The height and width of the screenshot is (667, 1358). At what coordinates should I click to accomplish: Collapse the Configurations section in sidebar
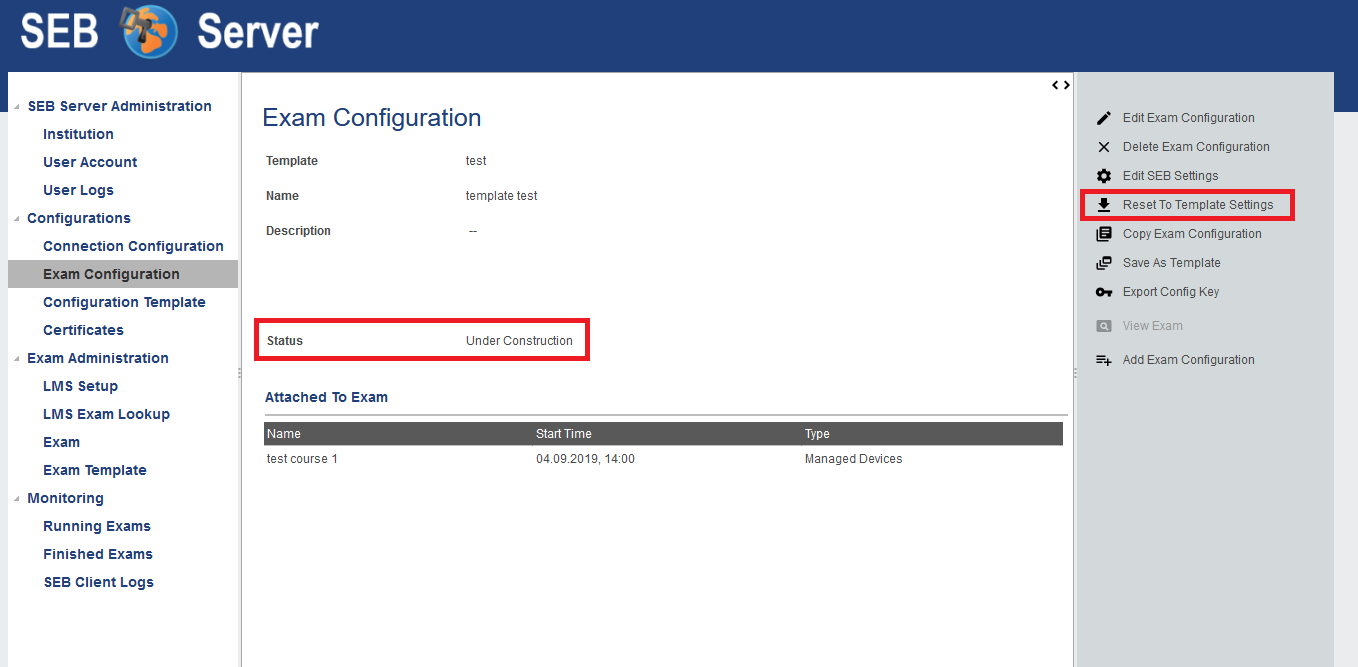tap(16, 219)
